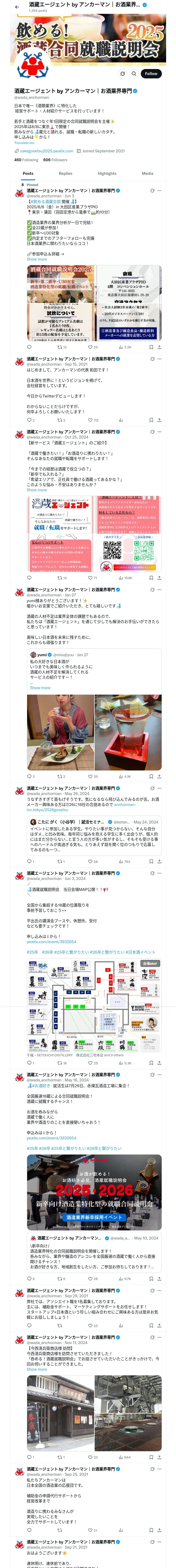Switch to the Replies tab
176x1568 pixels.
[x=65, y=174]
